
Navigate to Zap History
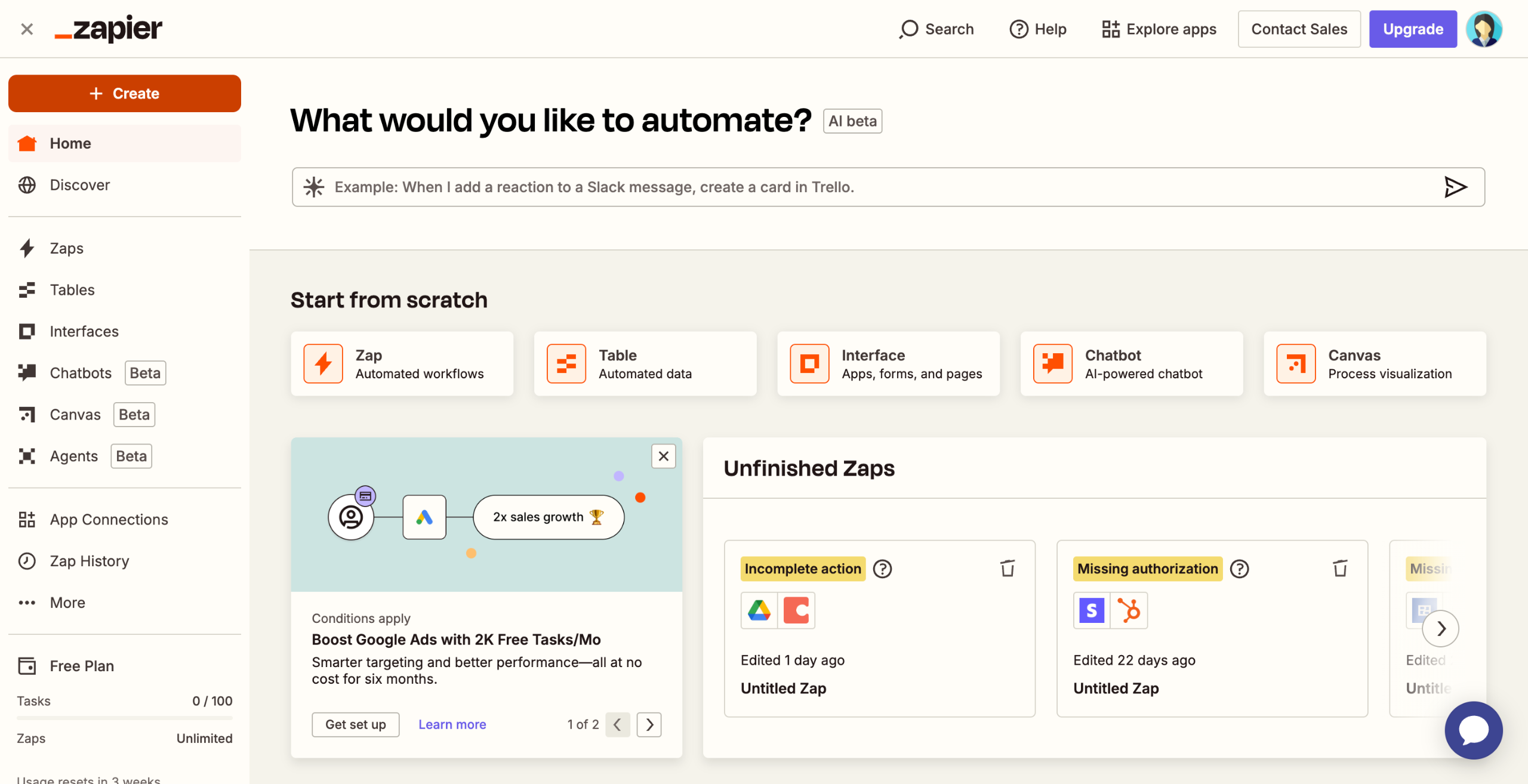(89, 561)
